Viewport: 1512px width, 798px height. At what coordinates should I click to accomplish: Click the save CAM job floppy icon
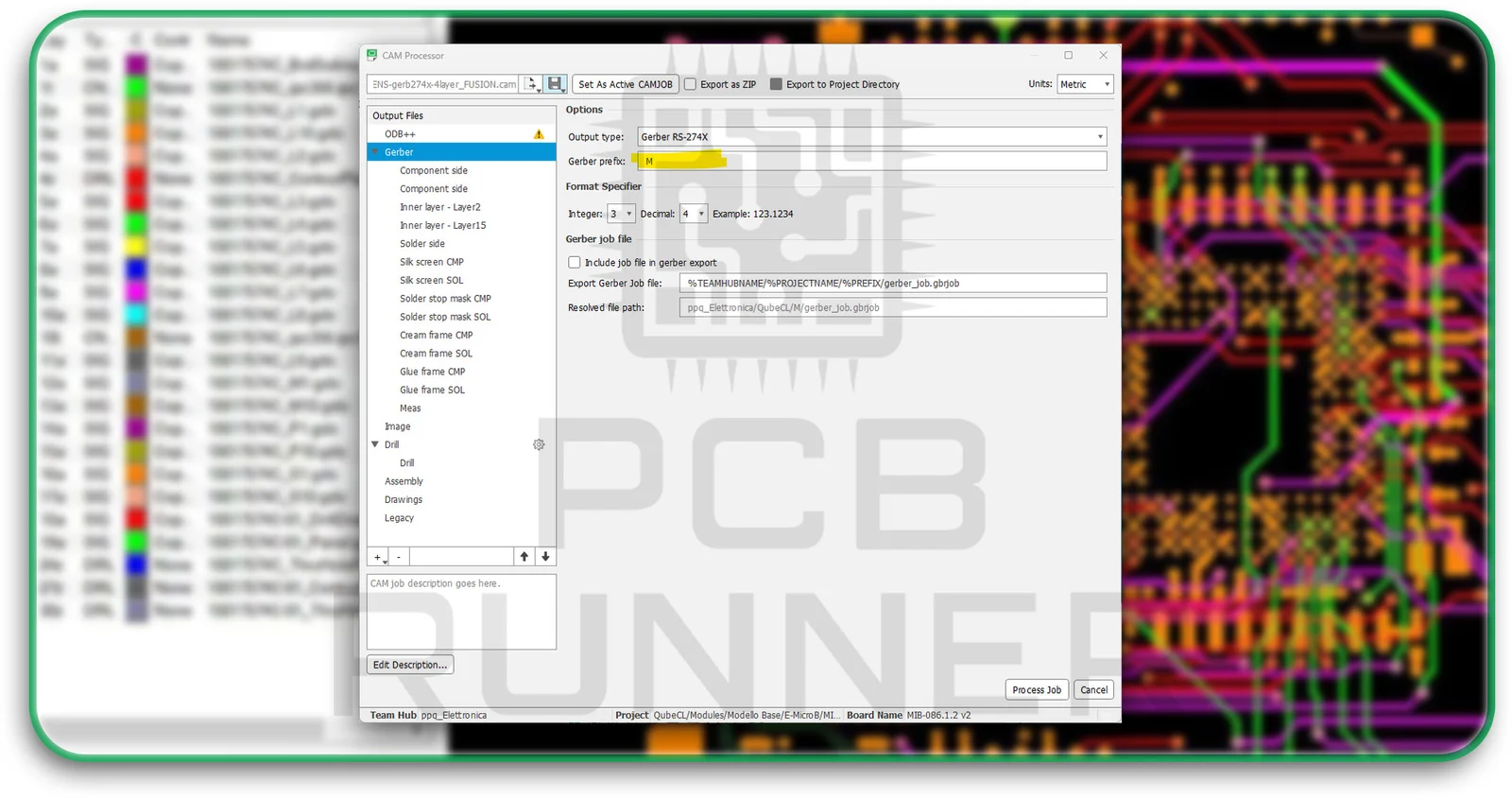(556, 84)
